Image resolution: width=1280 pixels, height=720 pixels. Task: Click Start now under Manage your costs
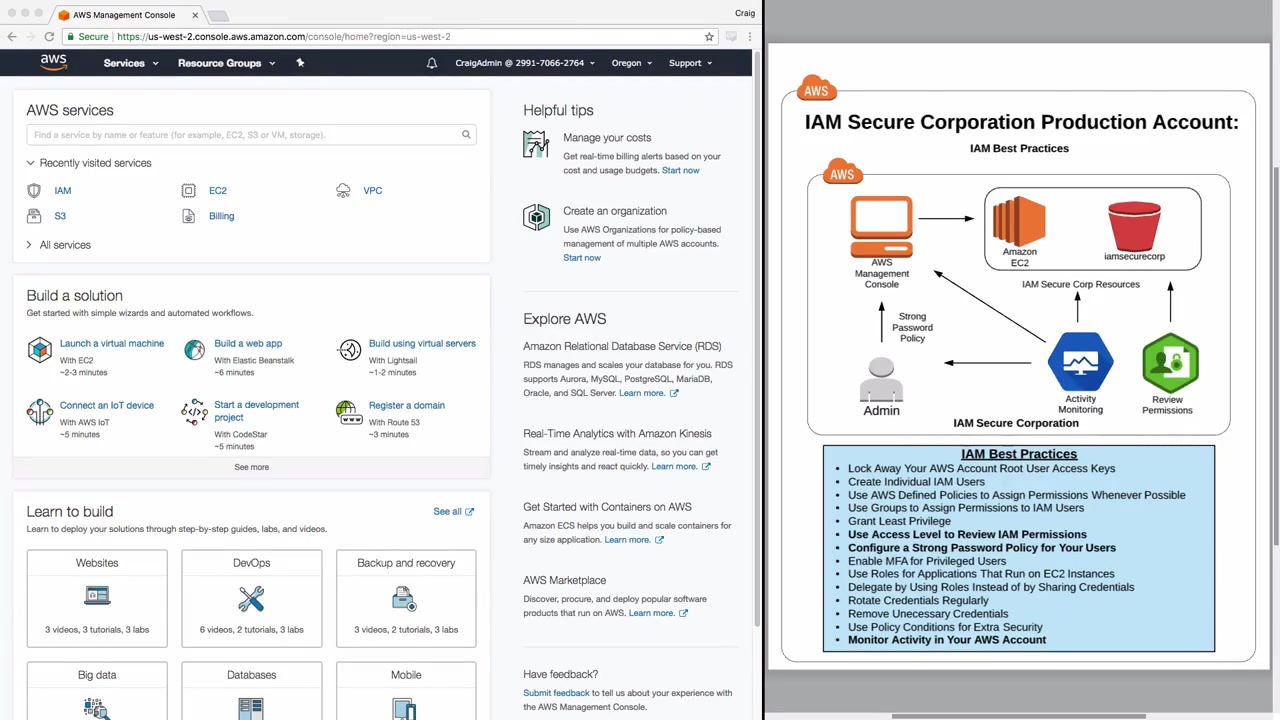click(681, 170)
